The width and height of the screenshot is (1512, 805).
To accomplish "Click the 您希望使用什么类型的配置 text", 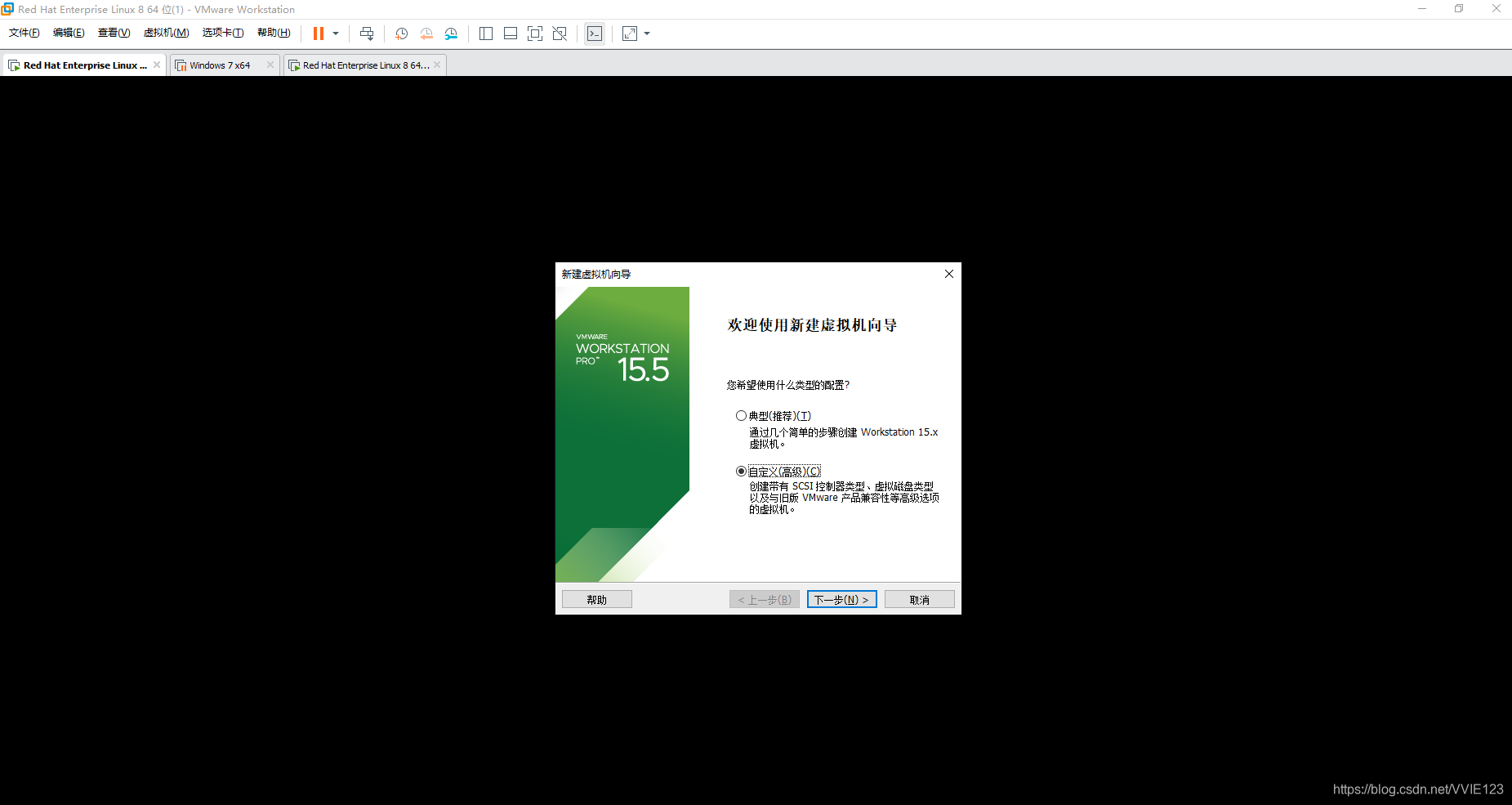I will click(x=788, y=385).
